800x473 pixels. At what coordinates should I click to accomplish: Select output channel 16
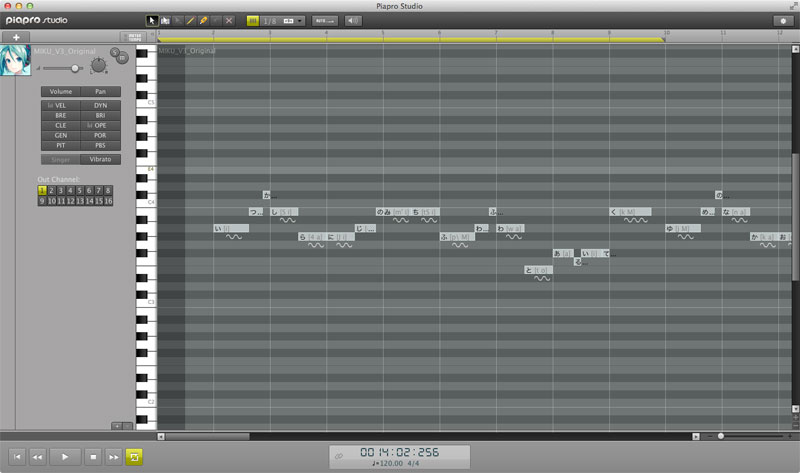(108, 201)
